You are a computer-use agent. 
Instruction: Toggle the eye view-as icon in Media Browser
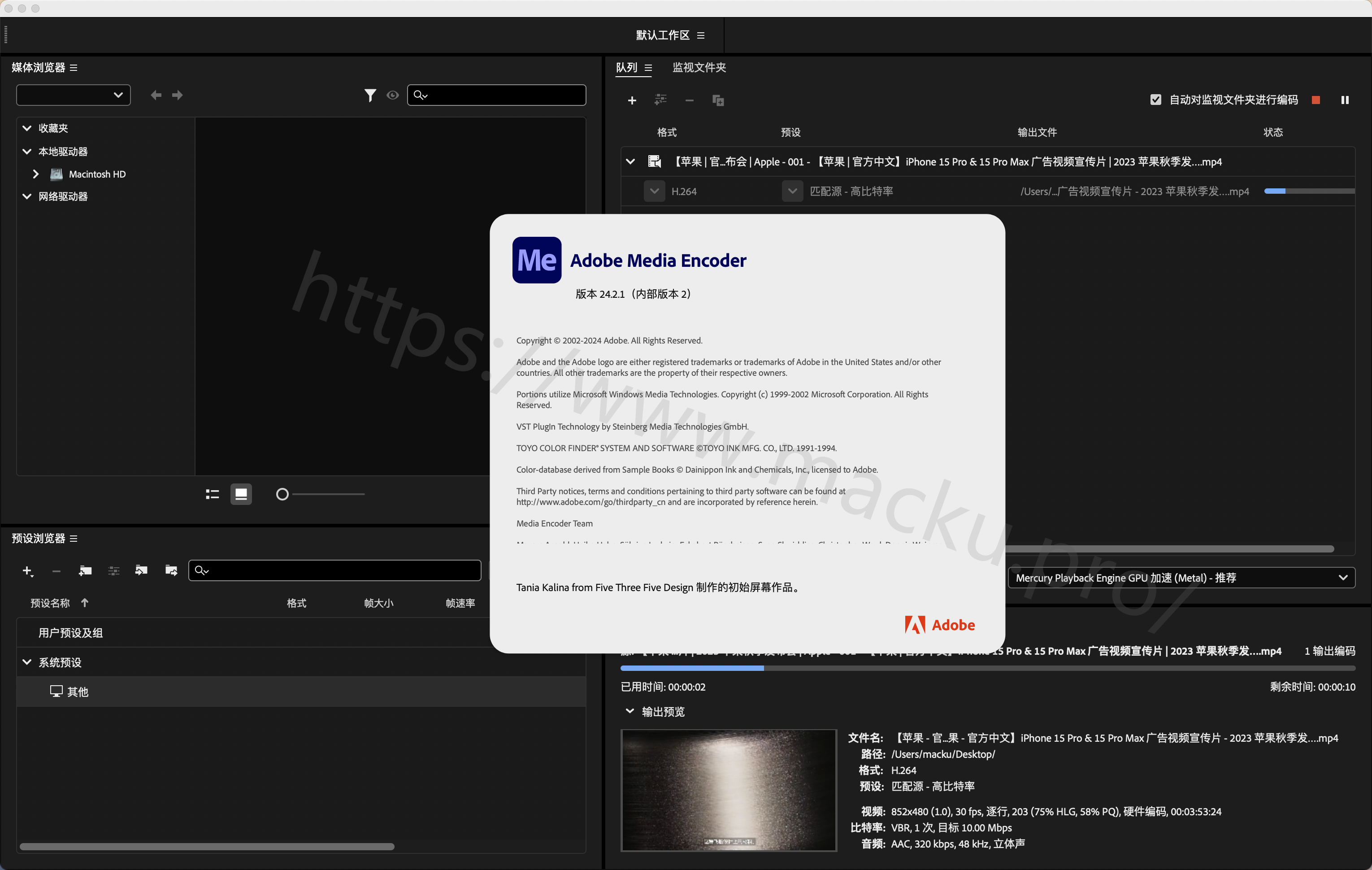pyautogui.click(x=393, y=95)
